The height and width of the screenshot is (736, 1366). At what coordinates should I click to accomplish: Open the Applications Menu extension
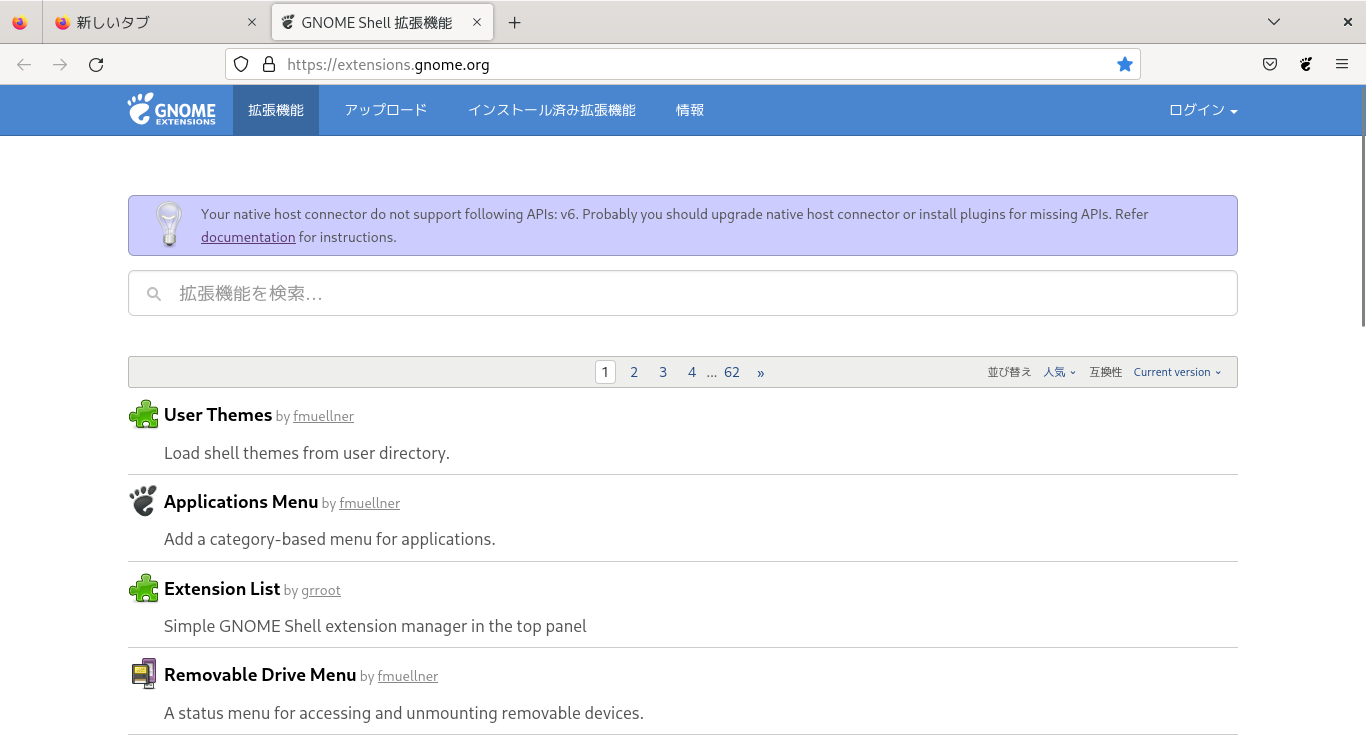tap(241, 501)
